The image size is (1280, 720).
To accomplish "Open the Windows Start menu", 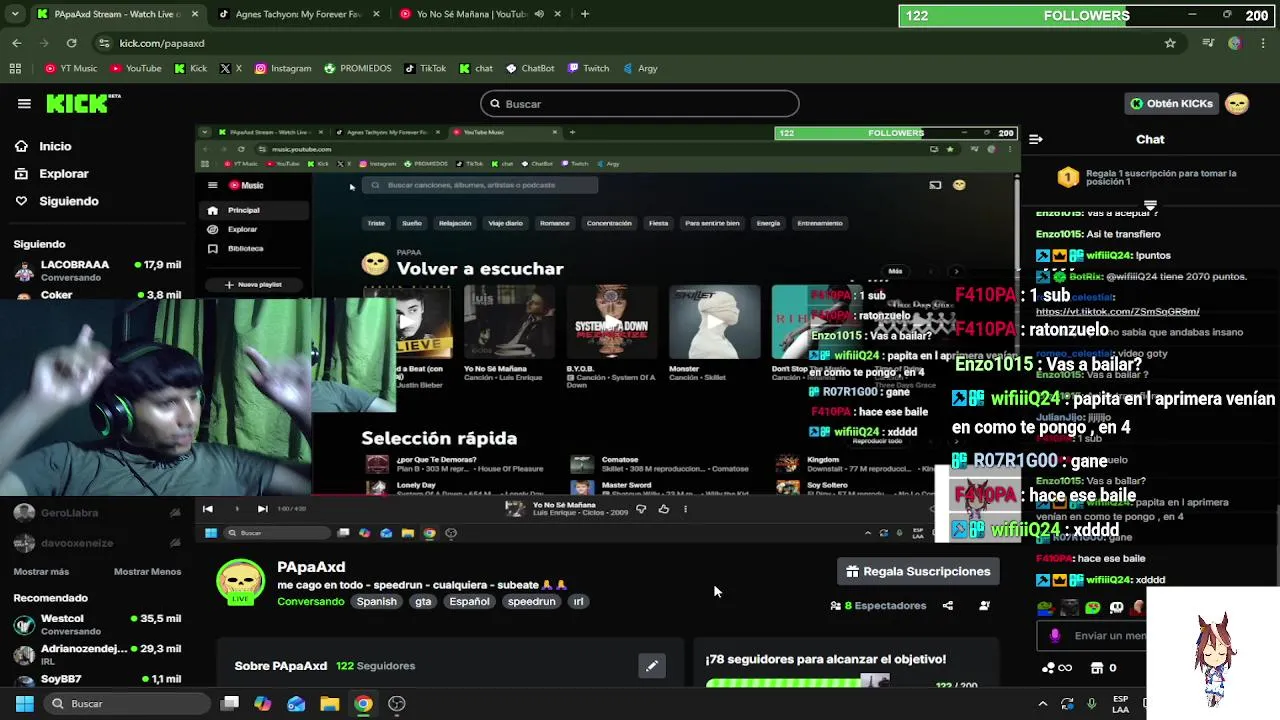I will point(24,704).
